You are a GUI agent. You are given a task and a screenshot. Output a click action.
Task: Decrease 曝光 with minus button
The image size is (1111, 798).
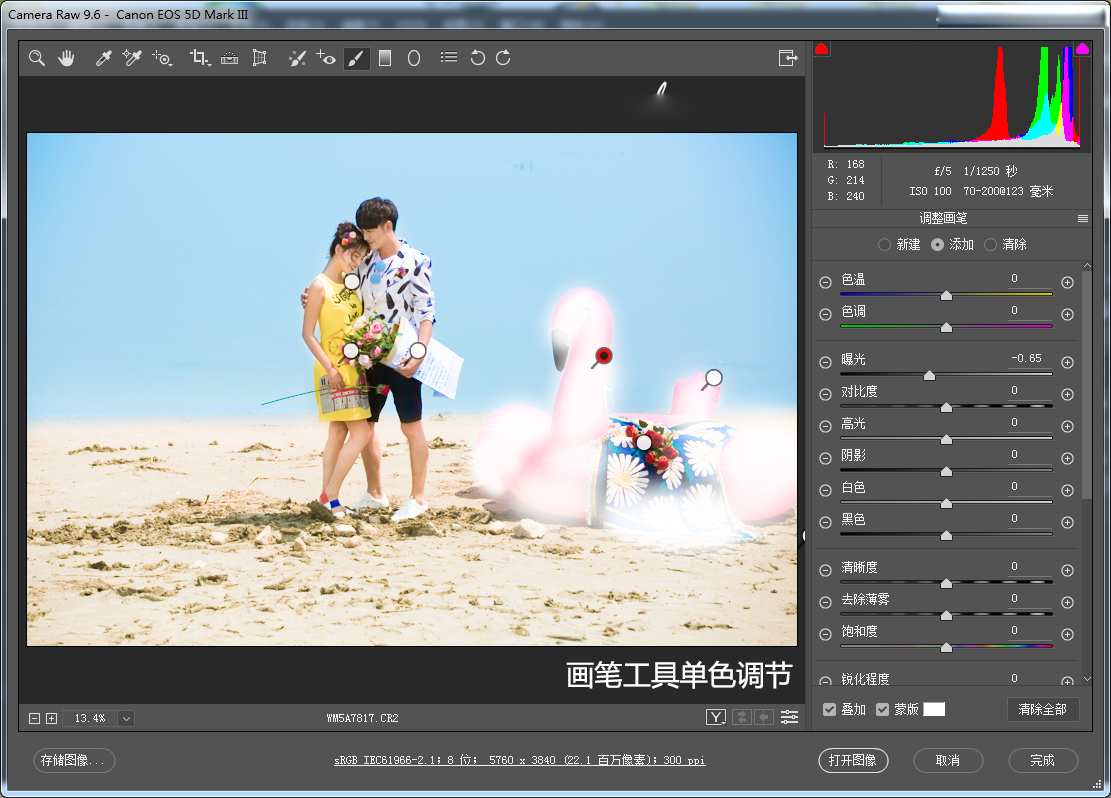point(825,362)
